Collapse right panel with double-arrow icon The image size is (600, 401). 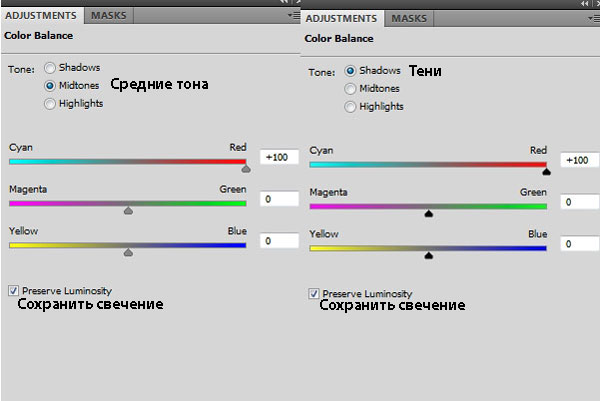(584, 4)
